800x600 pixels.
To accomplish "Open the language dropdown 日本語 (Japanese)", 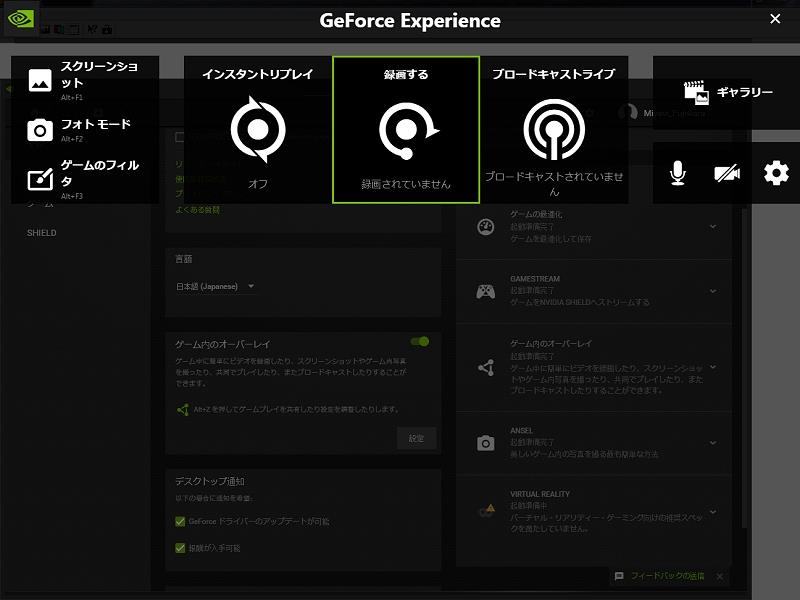I will 215,287.
